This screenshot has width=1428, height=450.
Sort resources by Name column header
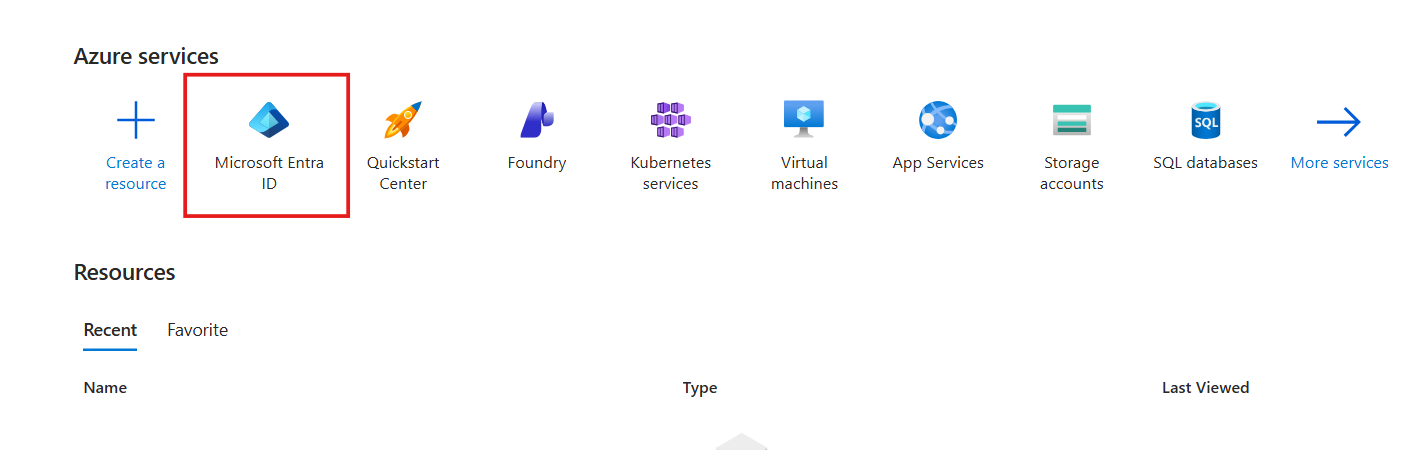click(x=105, y=388)
